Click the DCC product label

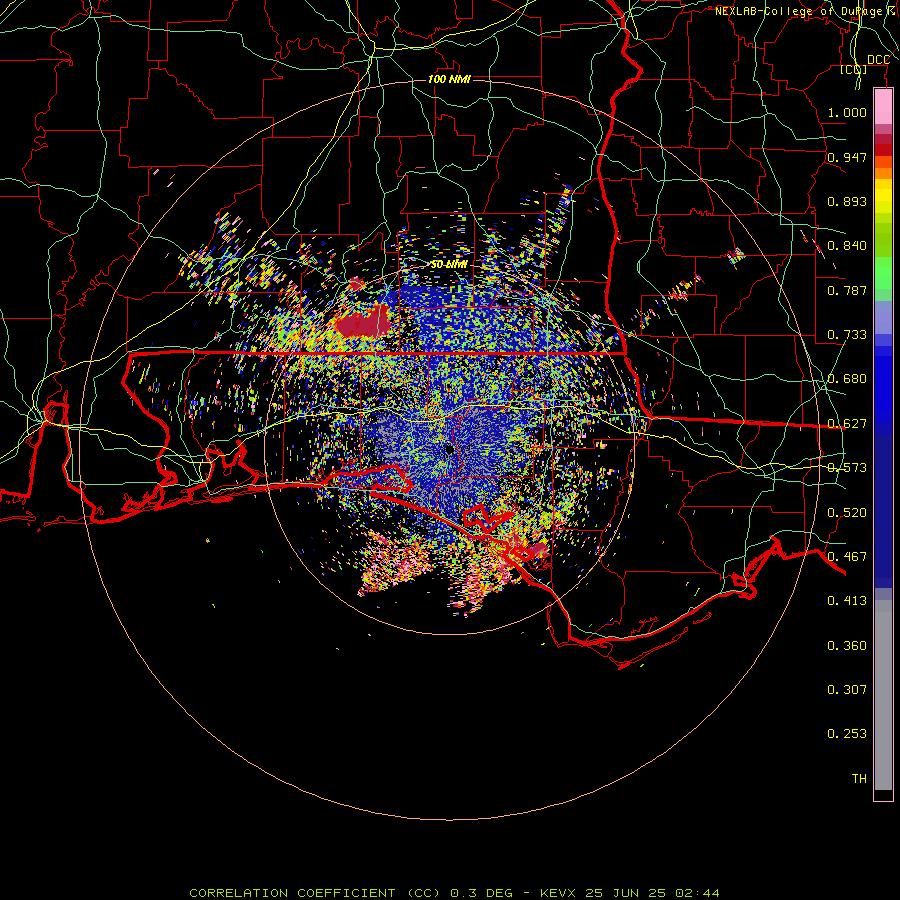click(878, 60)
